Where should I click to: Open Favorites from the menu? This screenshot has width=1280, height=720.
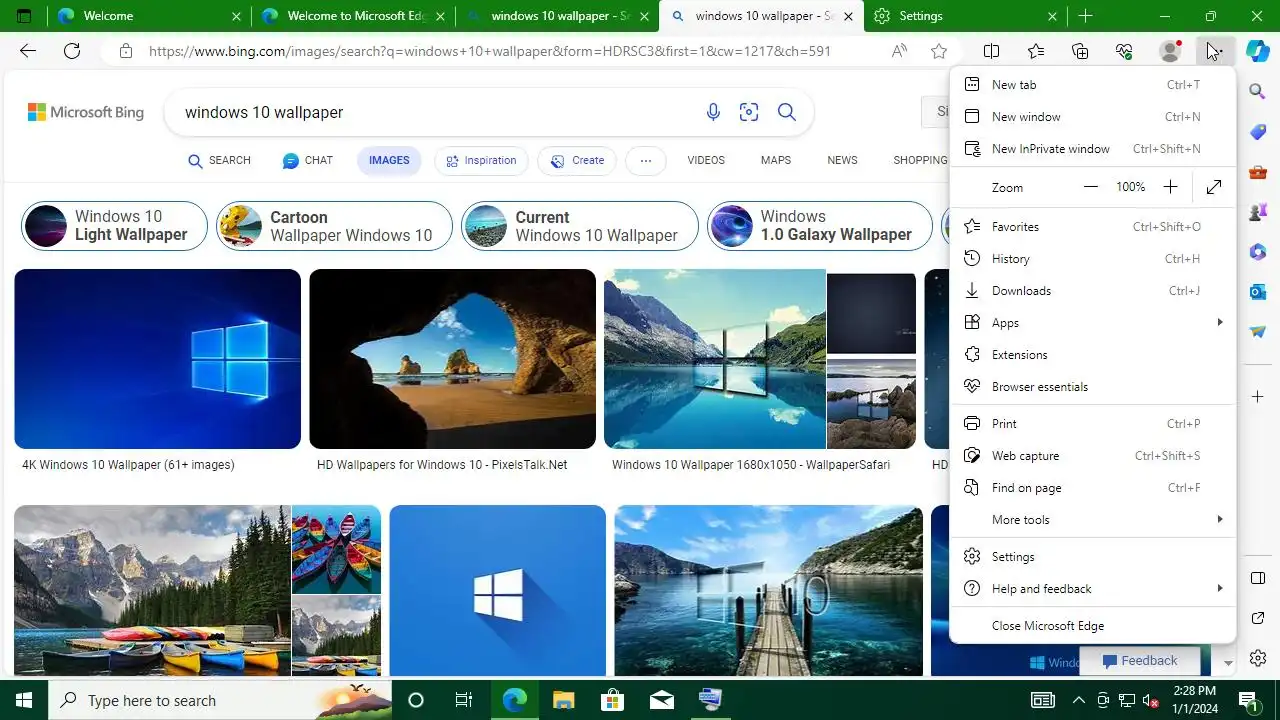pos(1092,227)
